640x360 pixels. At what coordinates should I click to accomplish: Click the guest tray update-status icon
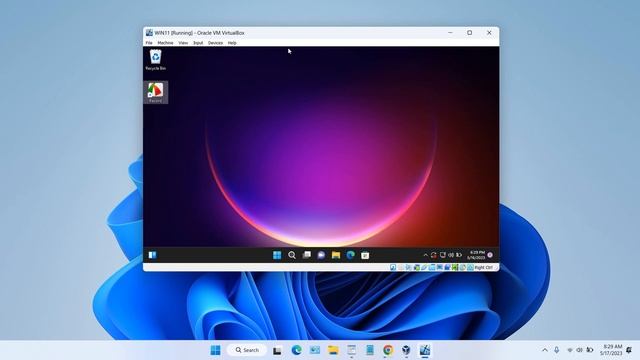pos(433,255)
